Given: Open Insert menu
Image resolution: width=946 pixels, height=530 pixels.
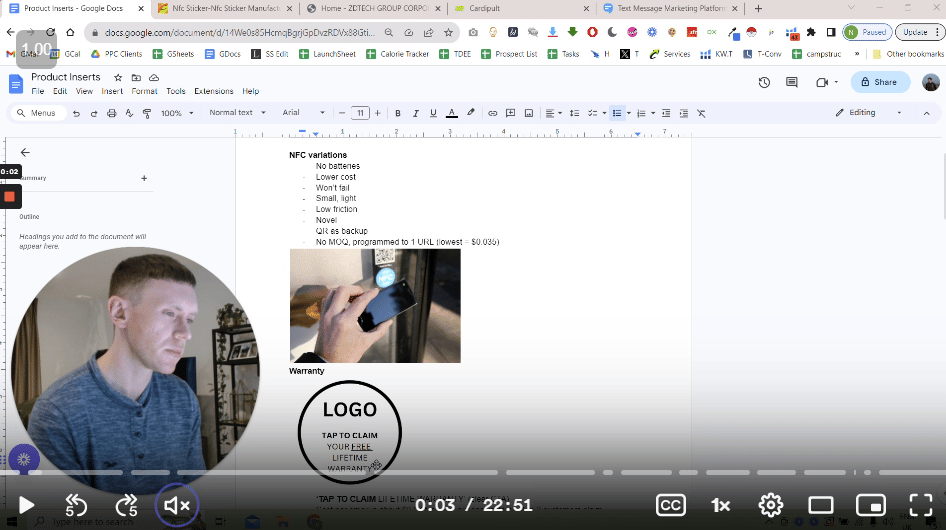Looking at the screenshot, I should point(112,91).
